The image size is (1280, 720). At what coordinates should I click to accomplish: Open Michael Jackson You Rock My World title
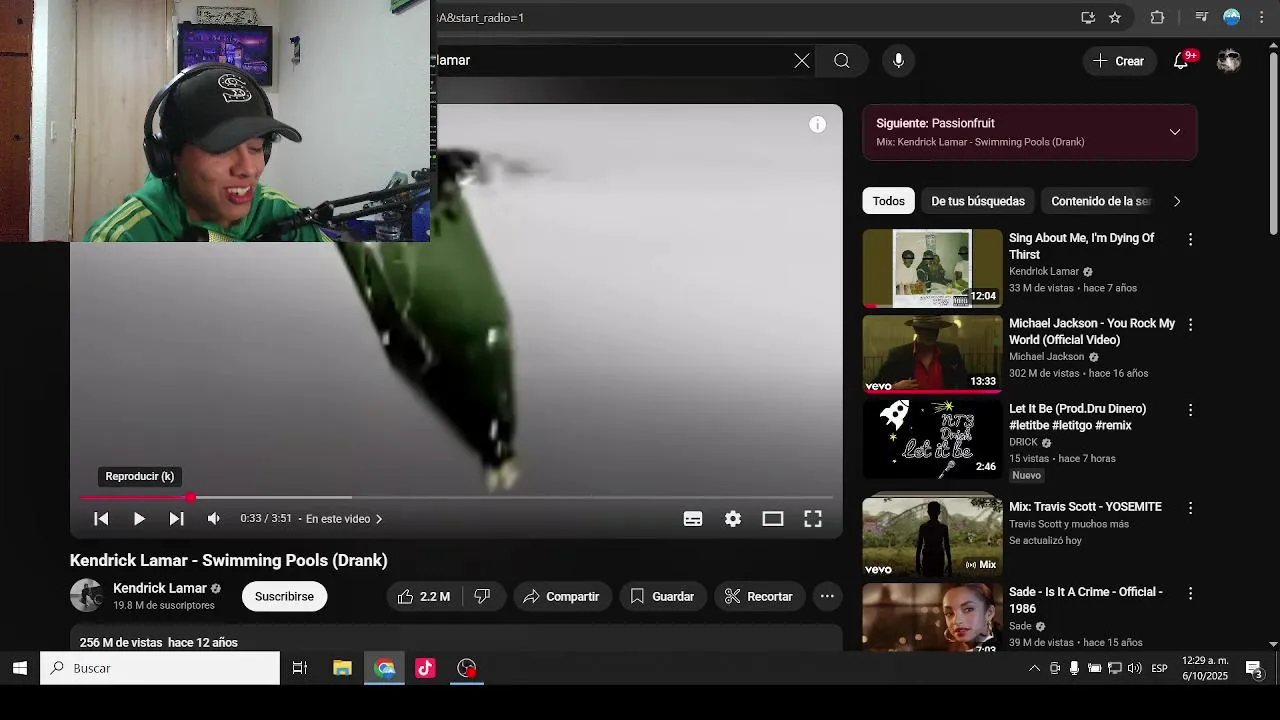pyautogui.click(x=1092, y=331)
